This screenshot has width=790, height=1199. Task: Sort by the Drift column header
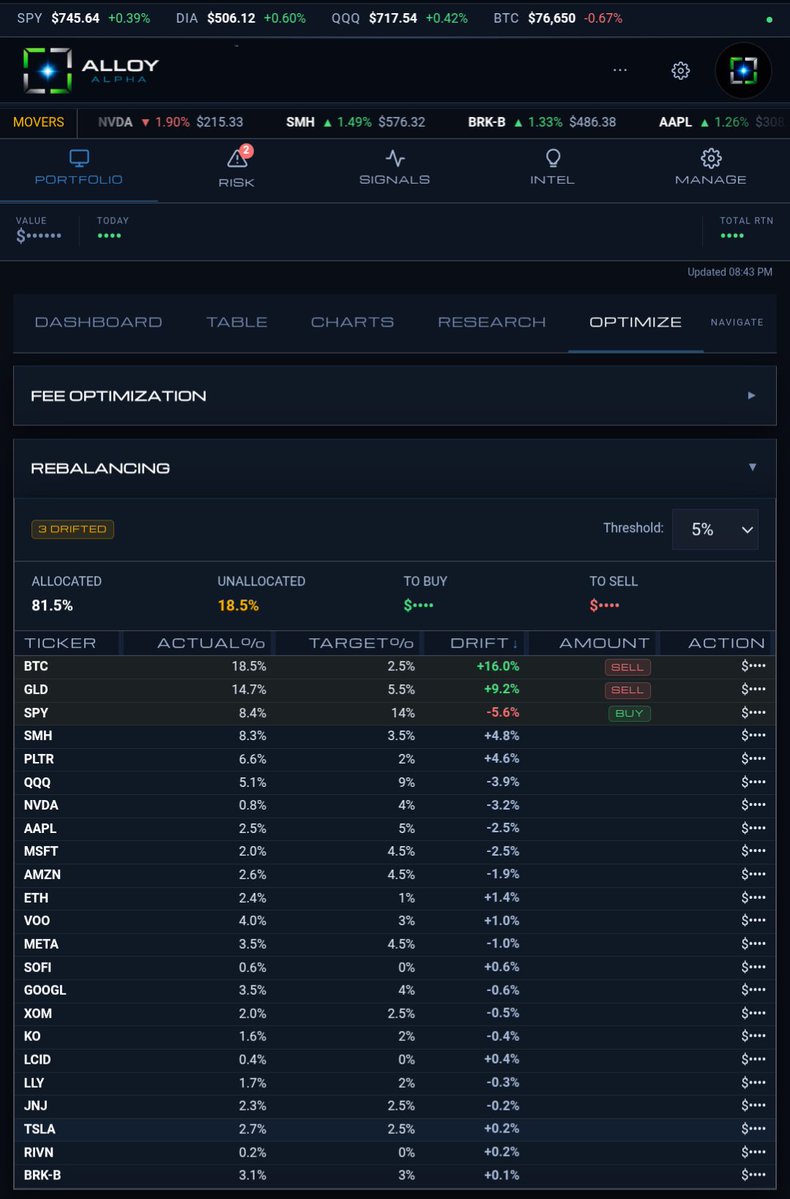(x=483, y=643)
